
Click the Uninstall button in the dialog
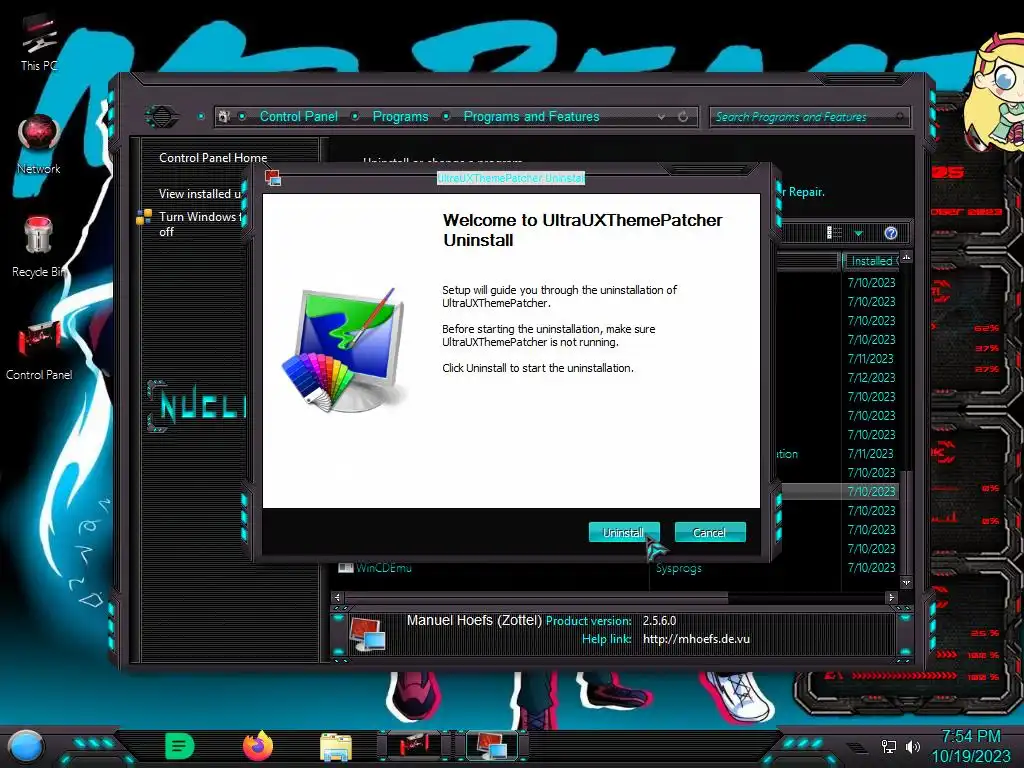pos(624,532)
